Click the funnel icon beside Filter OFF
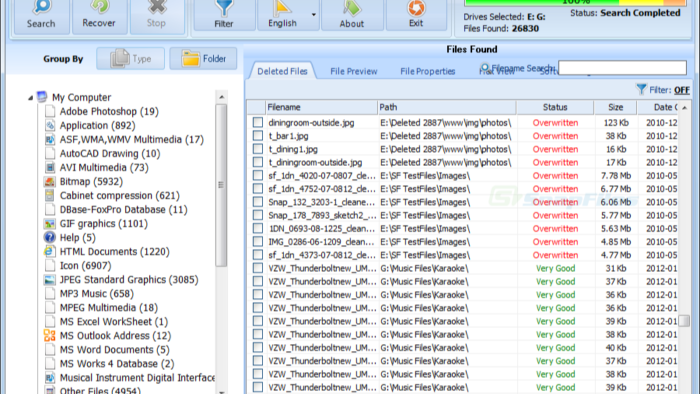 click(642, 90)
